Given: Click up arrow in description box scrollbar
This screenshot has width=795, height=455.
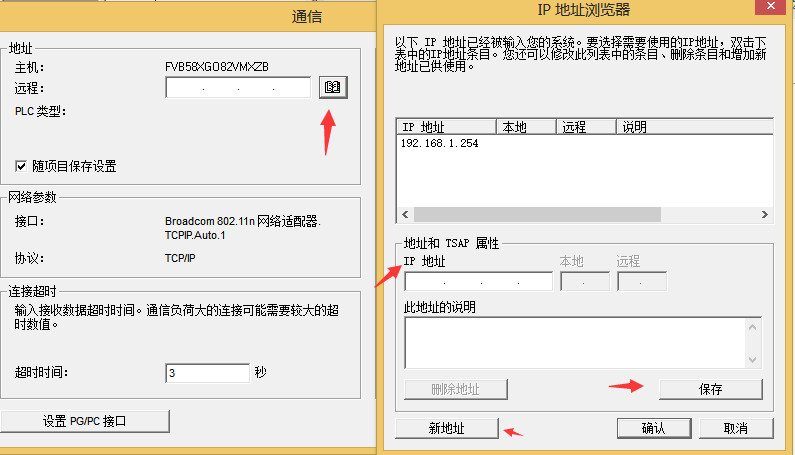Looking at the screenshot, I should coord(754,325).
